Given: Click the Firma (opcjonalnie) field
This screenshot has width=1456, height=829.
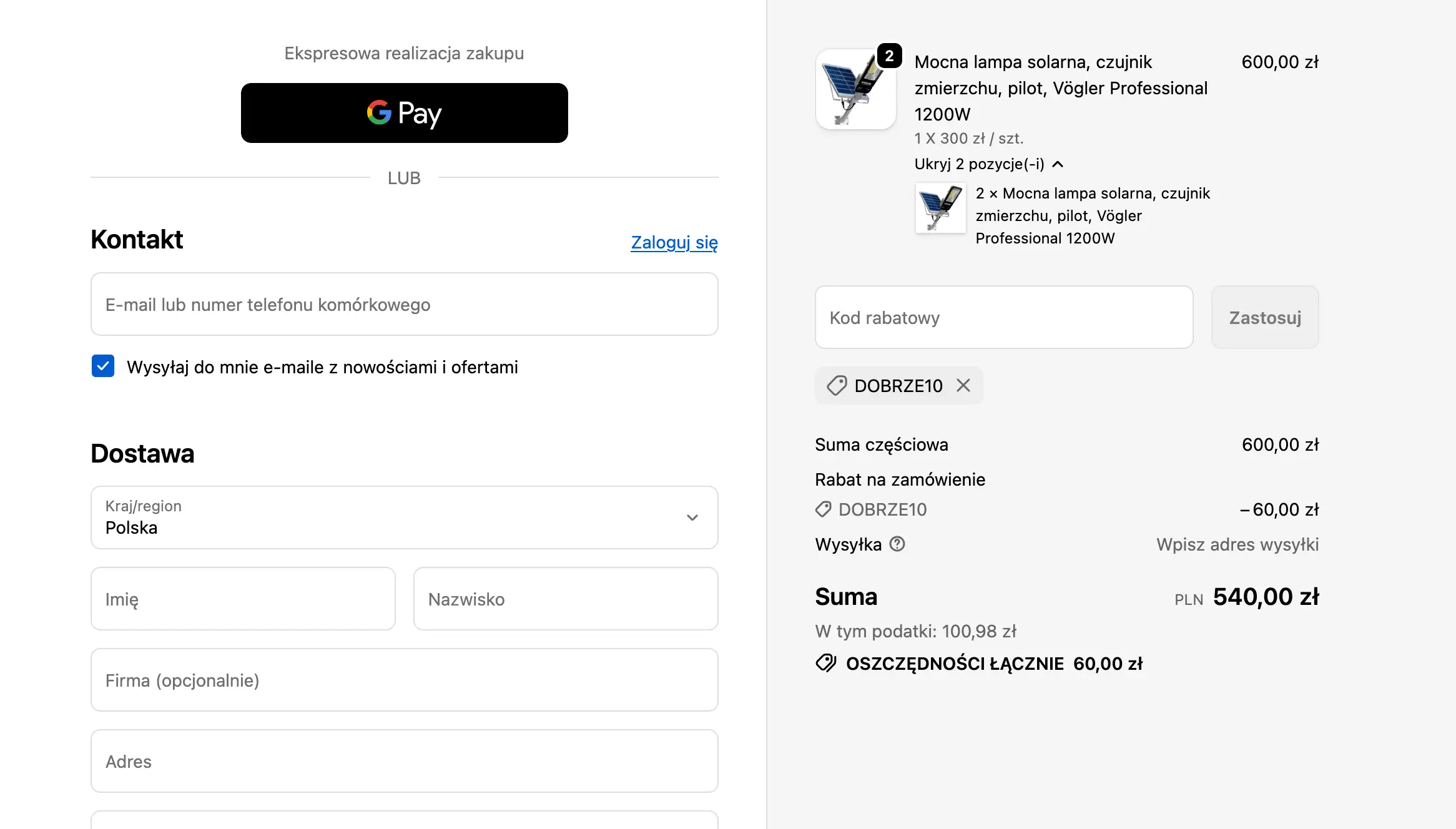Looking at the screenshot, I should coord(404,680).
